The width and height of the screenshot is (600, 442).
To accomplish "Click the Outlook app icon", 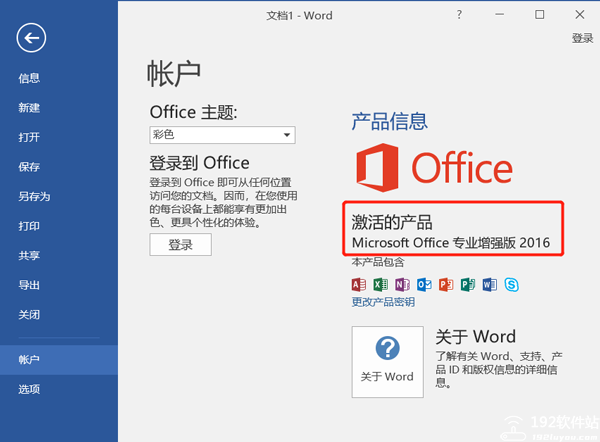I will coord(424,285).
